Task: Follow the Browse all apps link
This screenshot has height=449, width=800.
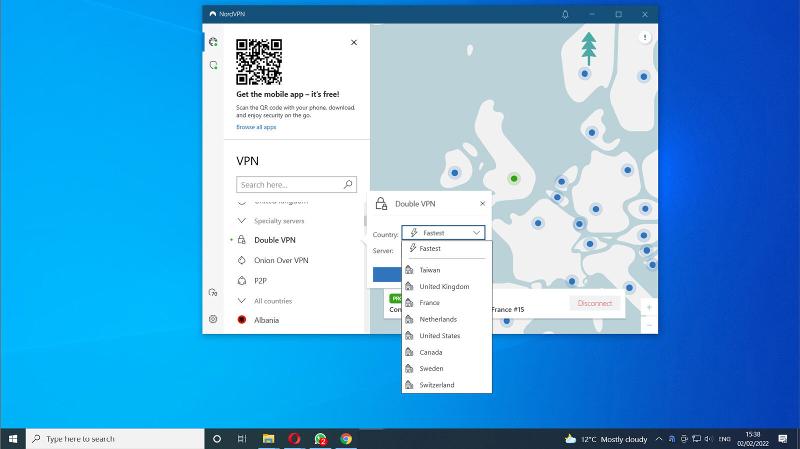Action: [256, 127]
